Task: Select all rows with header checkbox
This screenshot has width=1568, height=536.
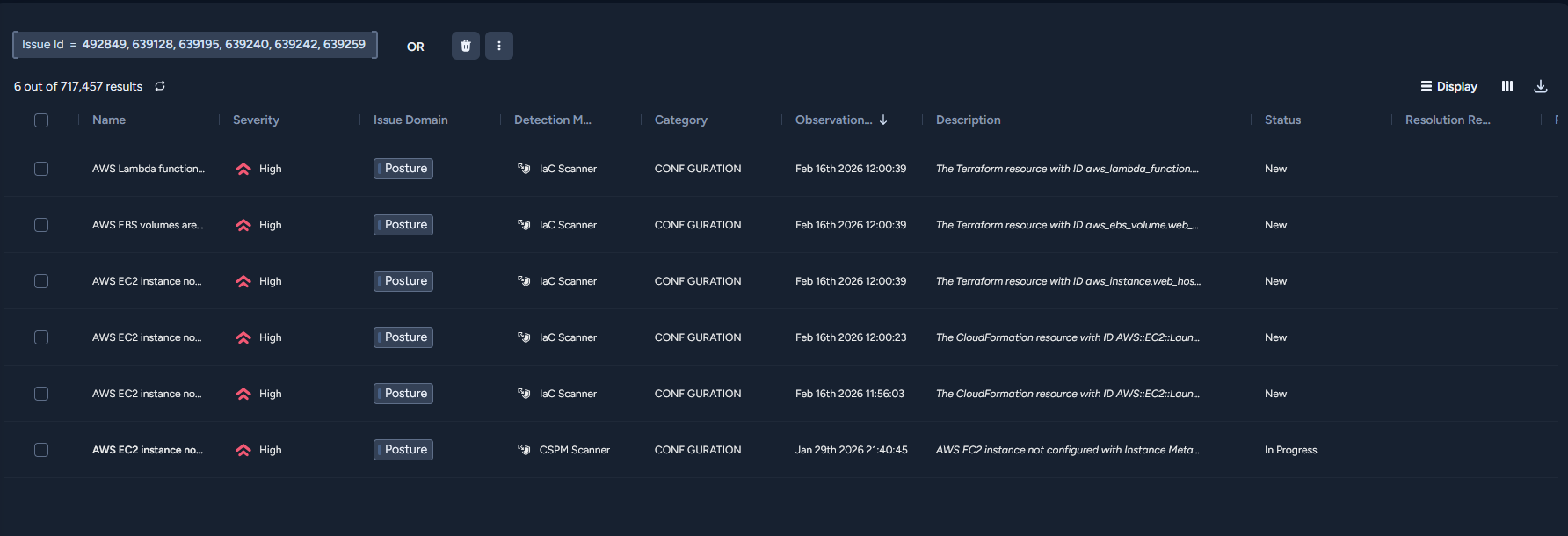Action: (41, 120)
